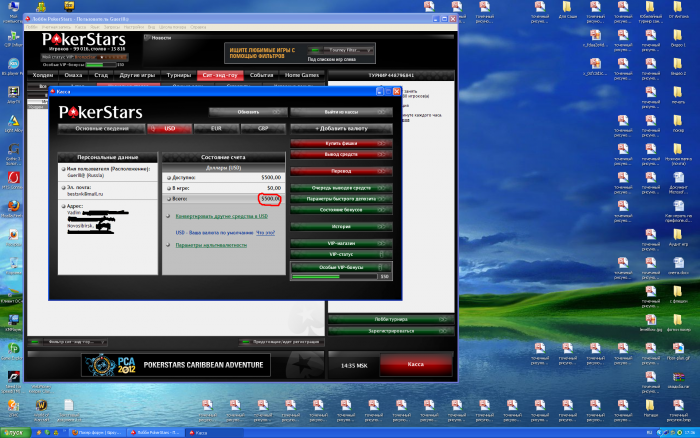Open the Home Games tab
This screenshot has width=700, height=438.
(302, 75)
